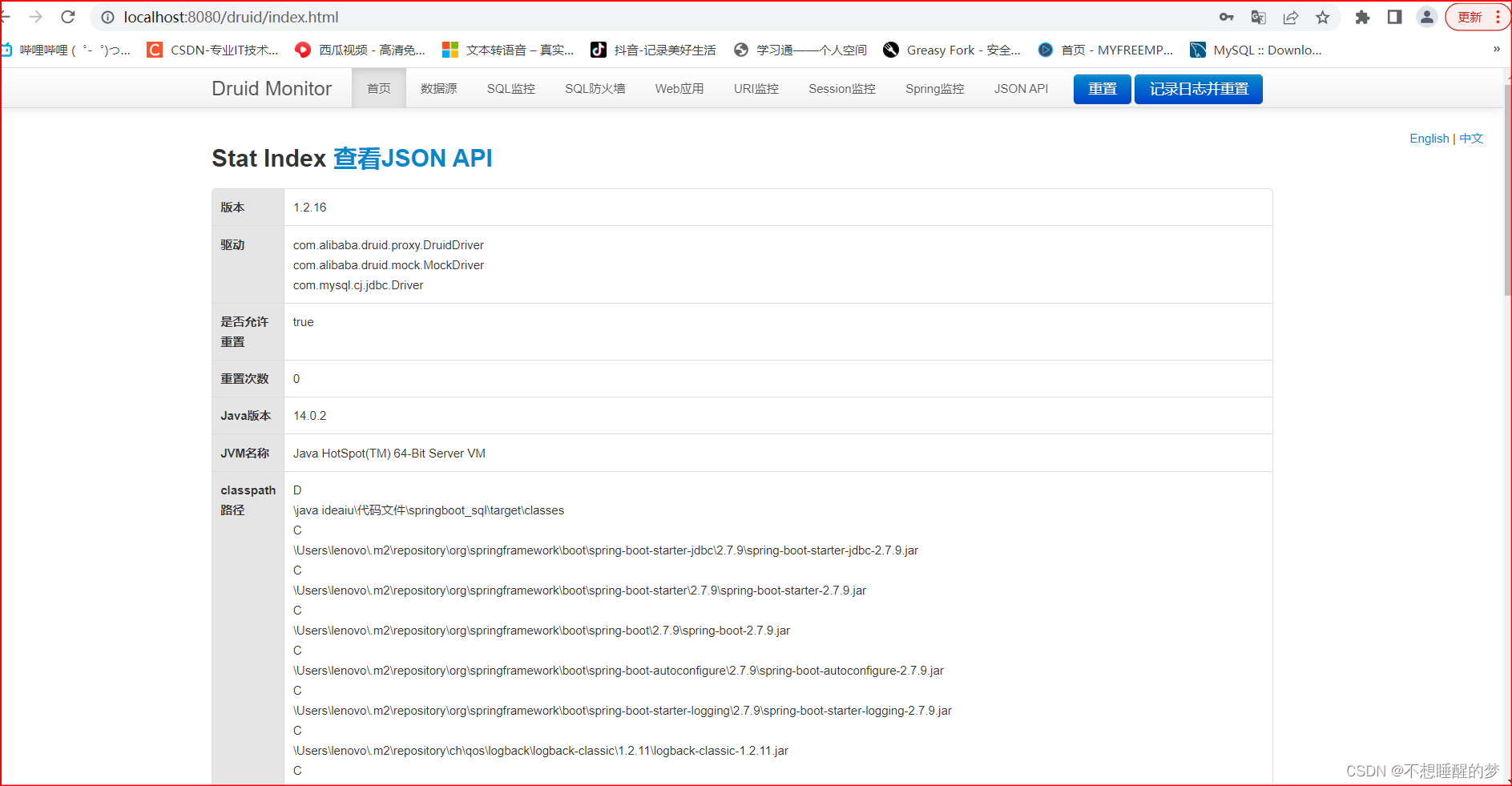Open Google Translate icon in the address bar

tap(1258, 17)
